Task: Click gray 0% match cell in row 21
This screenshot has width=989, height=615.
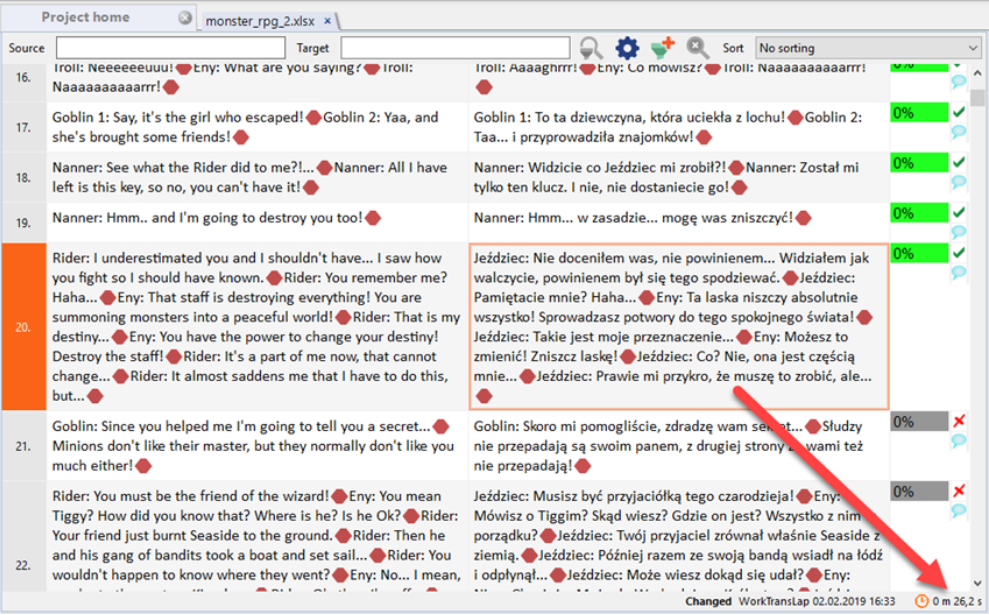Action: tap(919, 422)
